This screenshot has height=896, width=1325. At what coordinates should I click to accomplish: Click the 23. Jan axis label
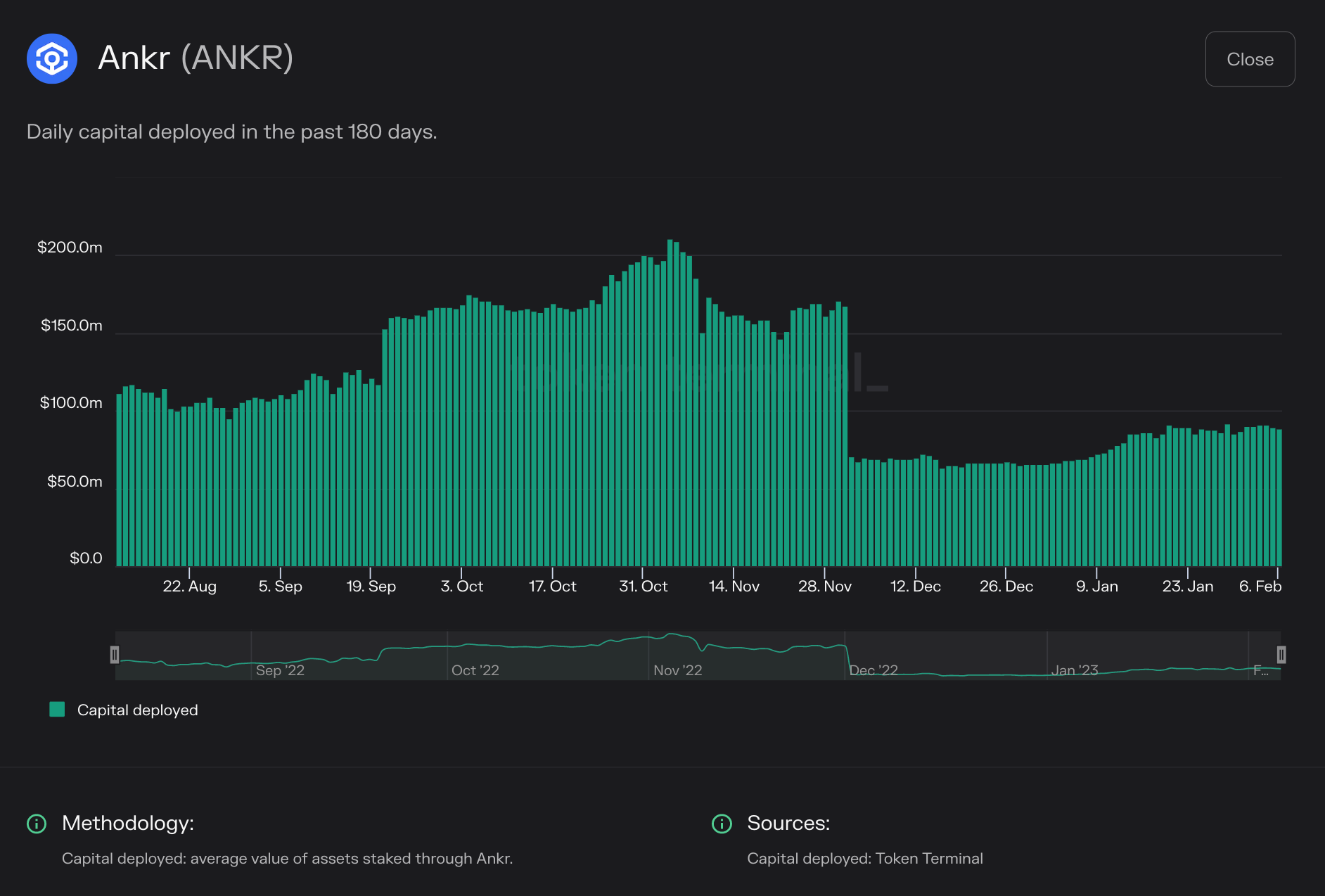tap(1188, 587)
